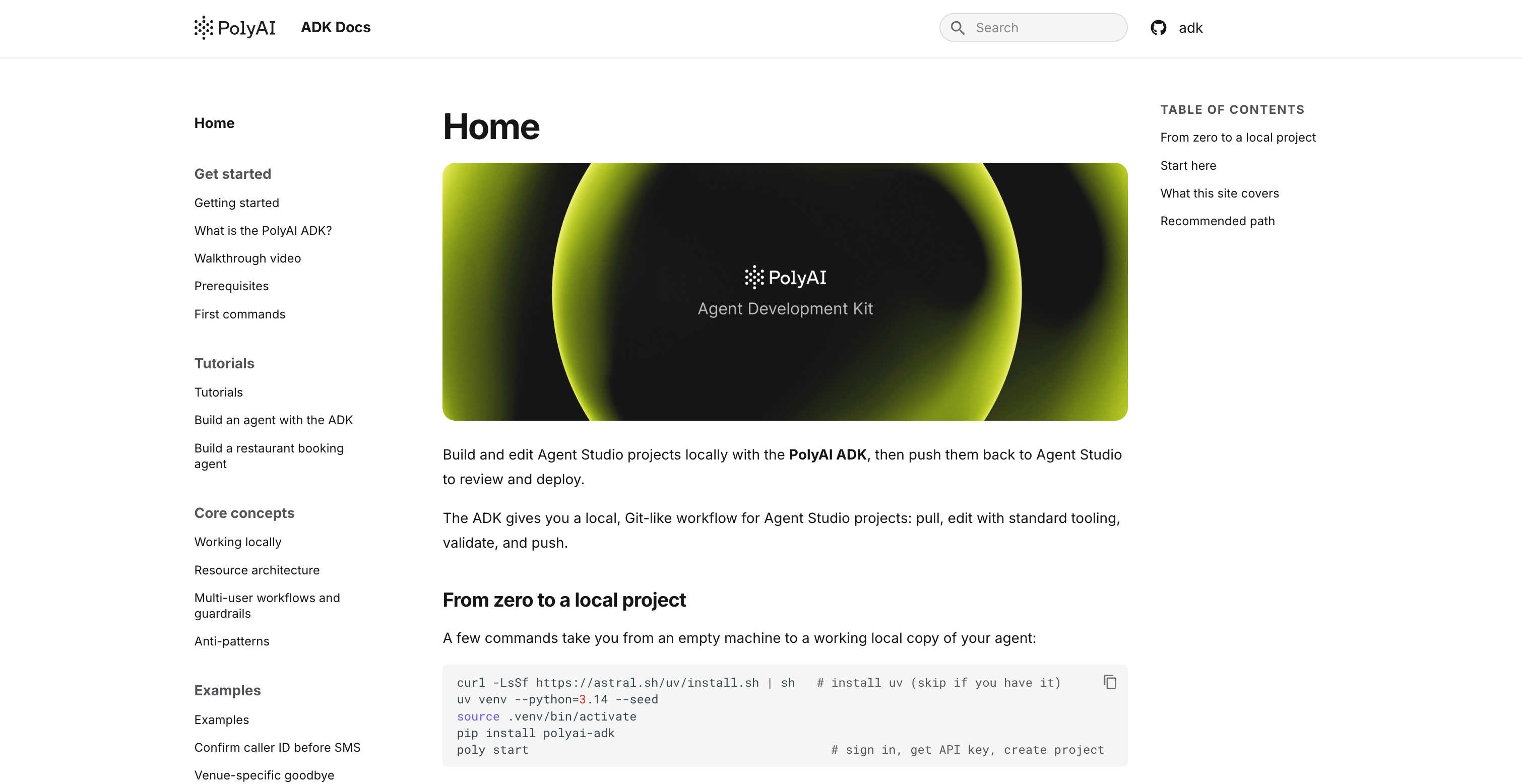Viewport: 1522px width, 784px height.
Task: Click the Core concepts section heading
Action: pos(244,513)
